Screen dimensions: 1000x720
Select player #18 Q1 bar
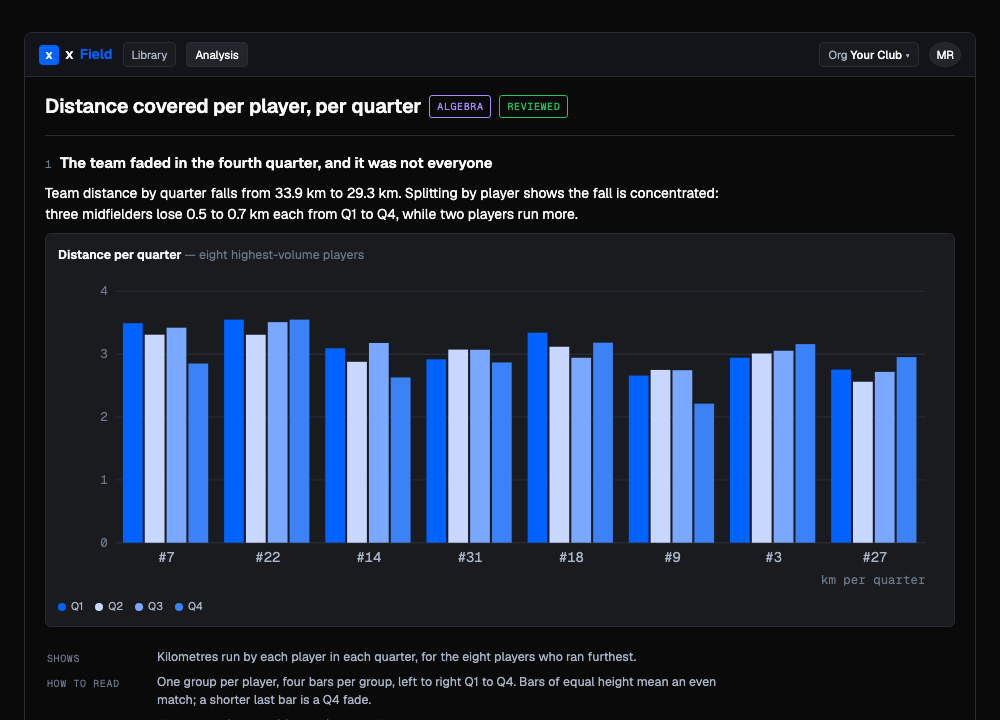pos(538,437)
